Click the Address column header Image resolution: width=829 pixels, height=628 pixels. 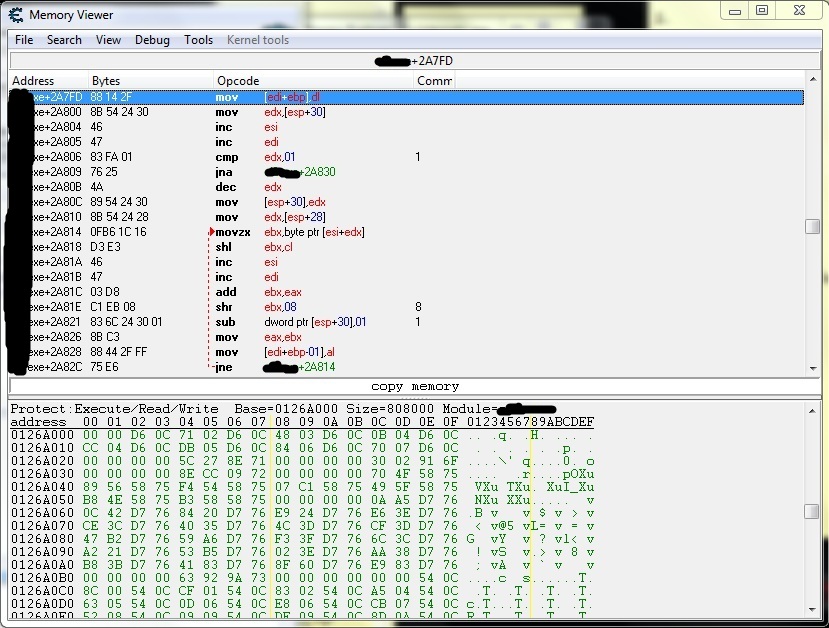33,81
